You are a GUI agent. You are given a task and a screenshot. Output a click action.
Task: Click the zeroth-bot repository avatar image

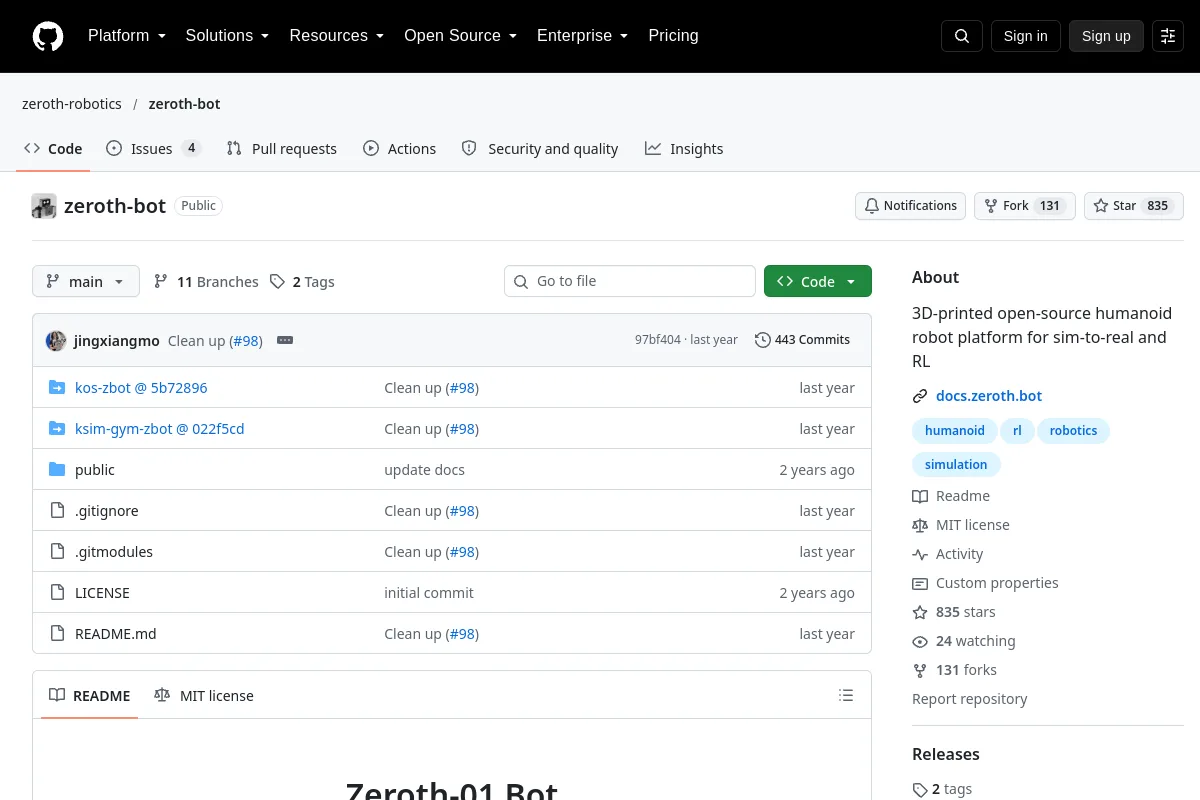tap(44, 206)
